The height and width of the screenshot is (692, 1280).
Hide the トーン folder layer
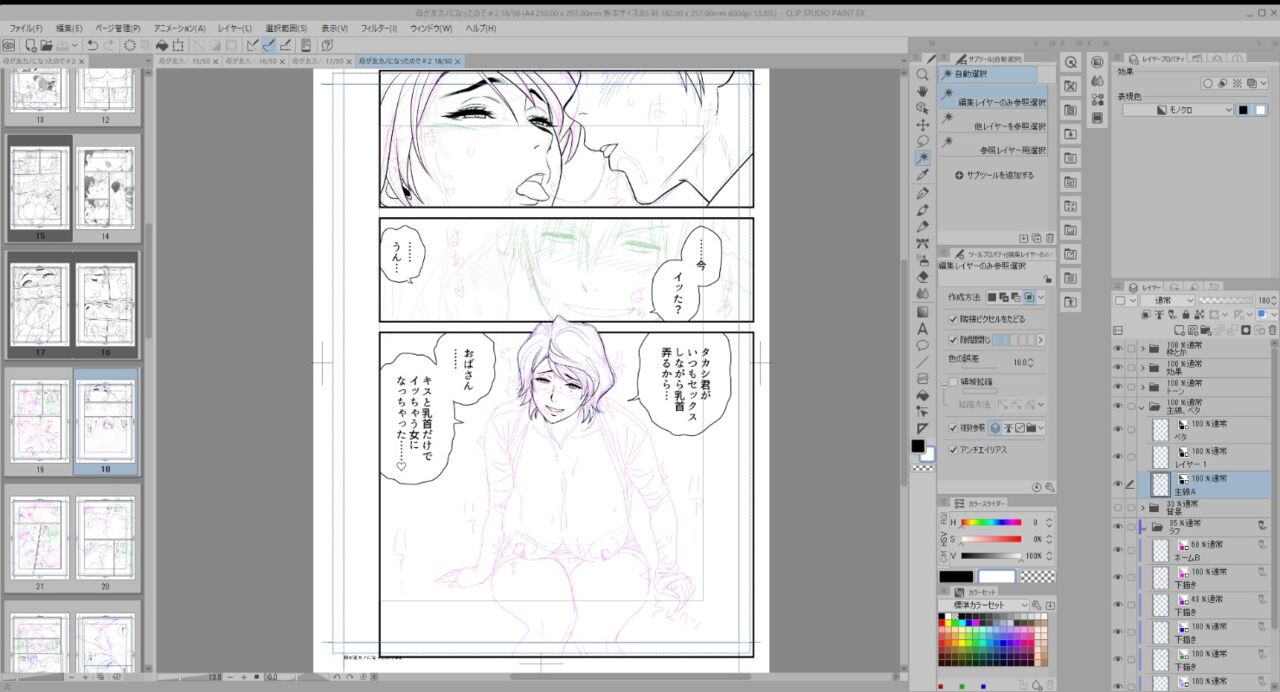pos(1118,387)
